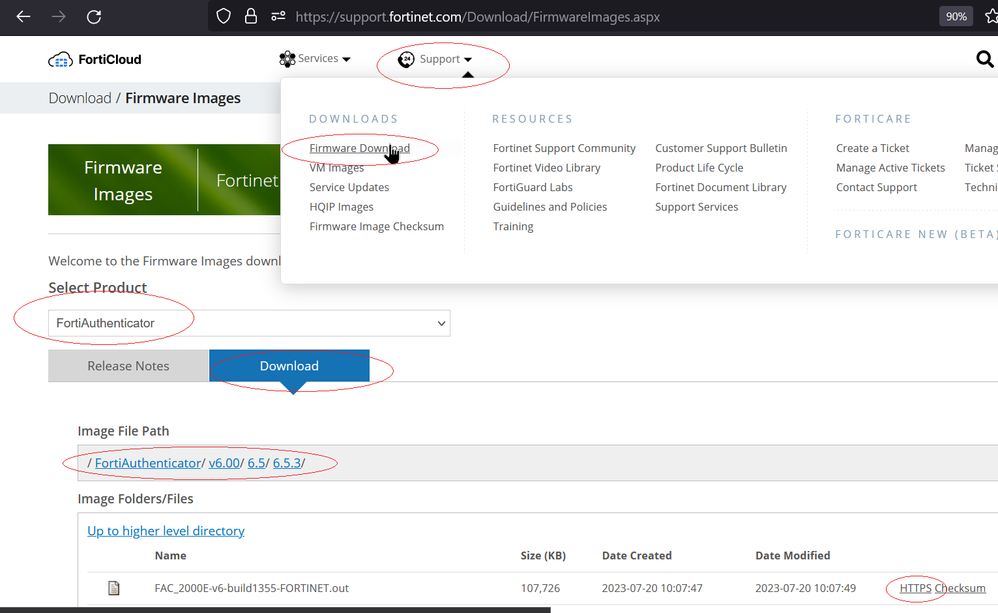This screenshot has width=998, height=613.
Task: Choose Firmware Download from Downloads menu
Action: coord(359,148)
